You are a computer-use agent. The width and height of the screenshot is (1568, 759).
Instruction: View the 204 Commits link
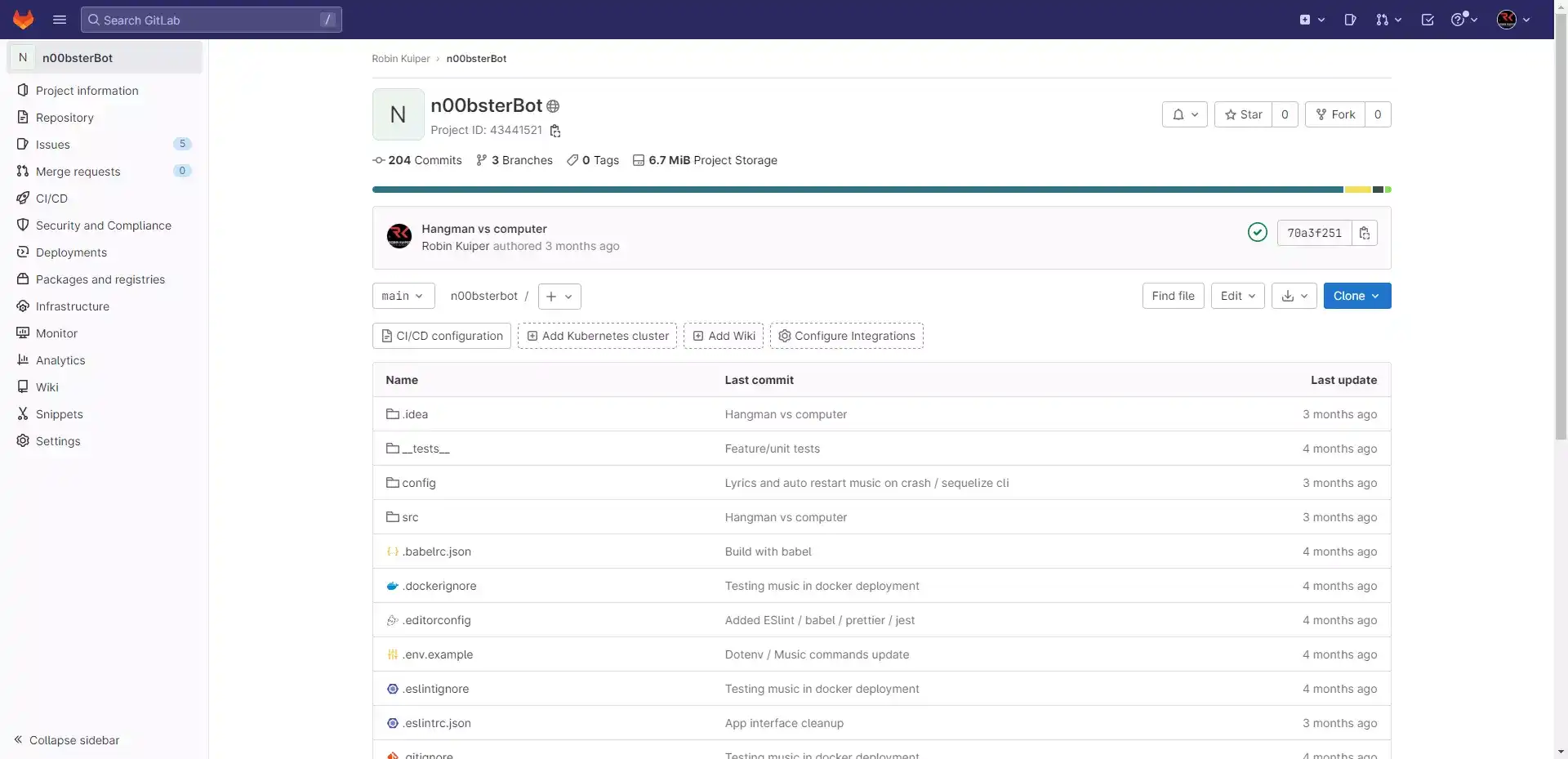(x=417, y=160)
